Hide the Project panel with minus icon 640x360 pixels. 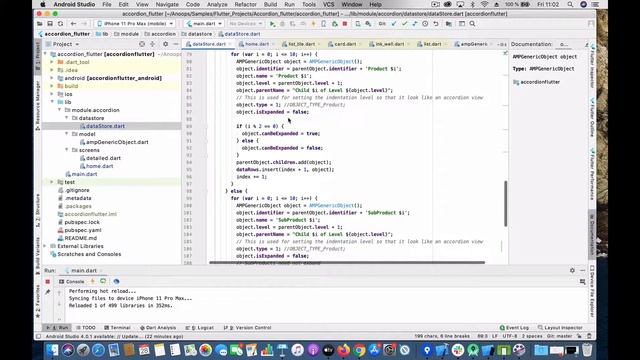[x=176, y=44]
